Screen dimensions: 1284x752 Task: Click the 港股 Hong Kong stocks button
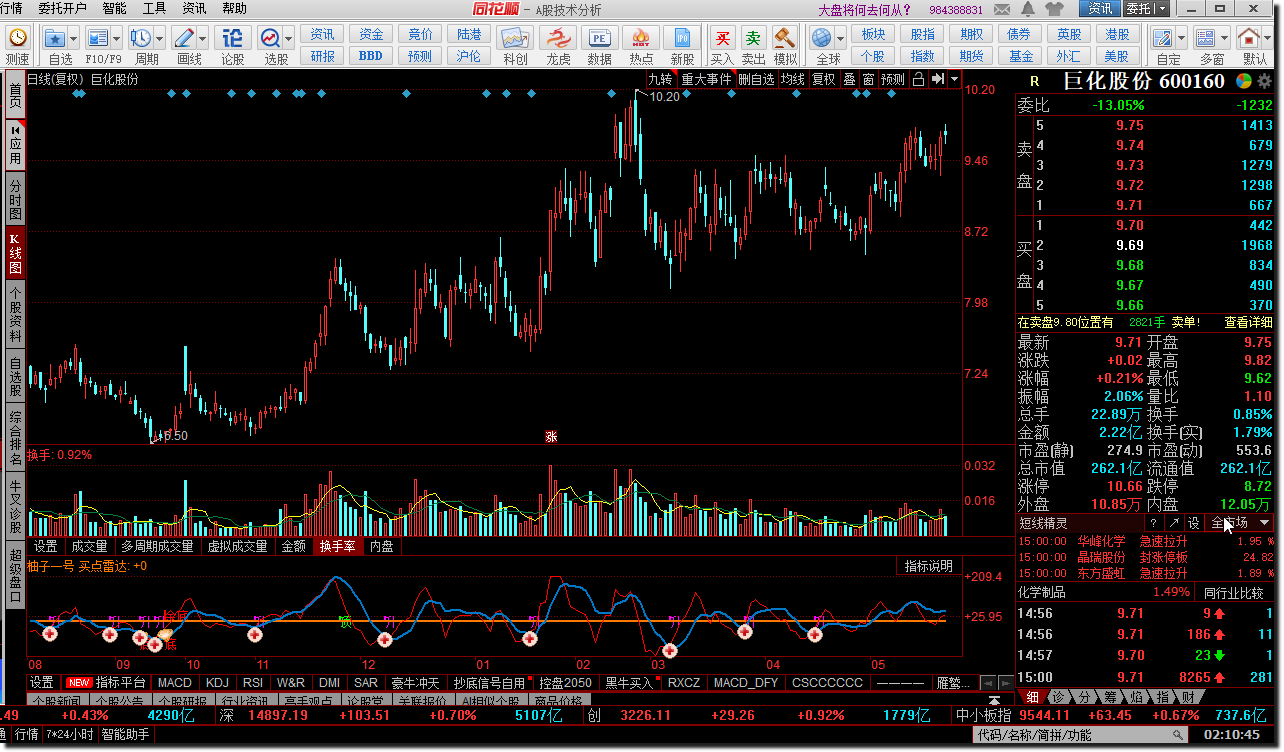click(x=1117, y=34)
